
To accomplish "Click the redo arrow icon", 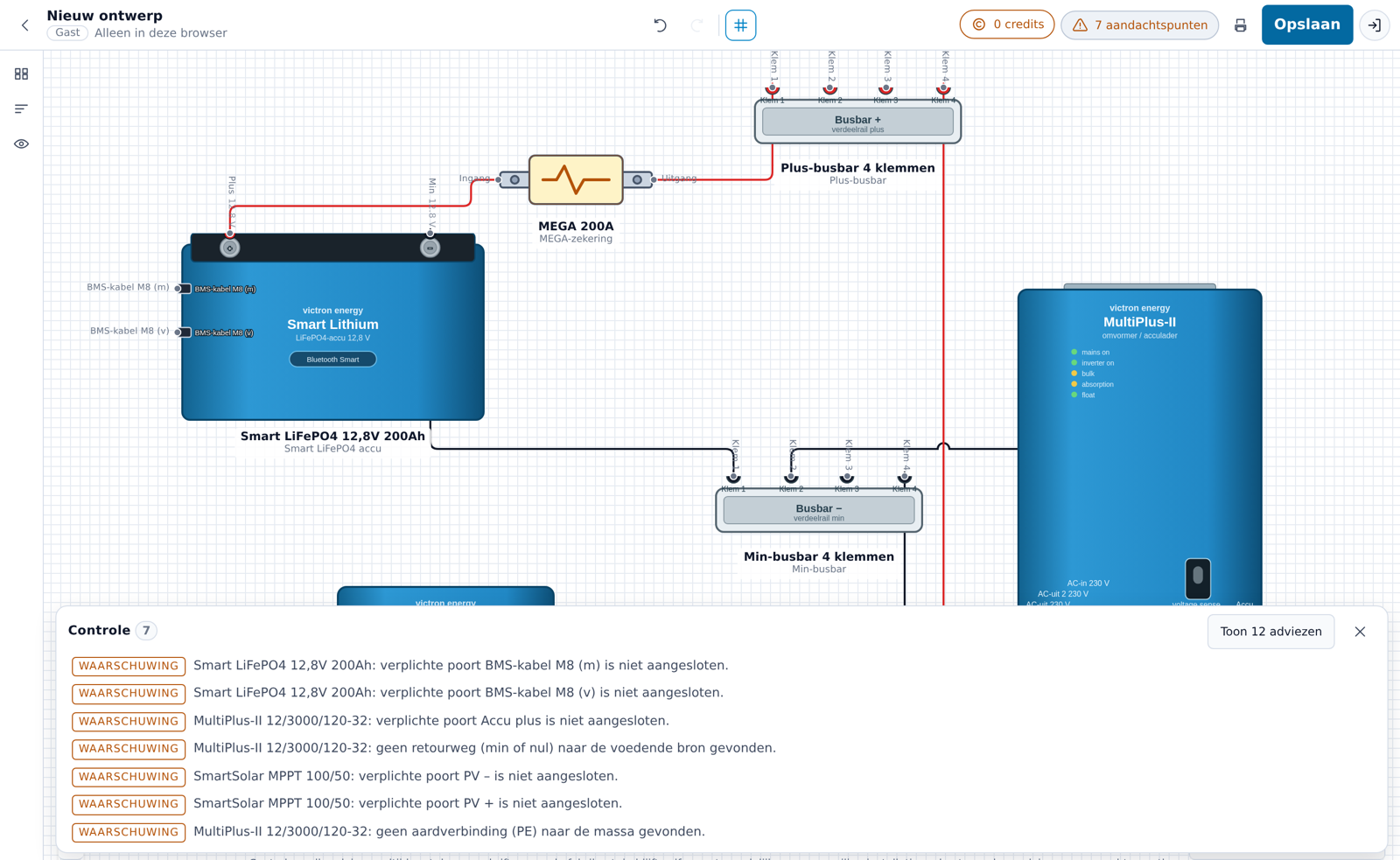I will [696, 25].
